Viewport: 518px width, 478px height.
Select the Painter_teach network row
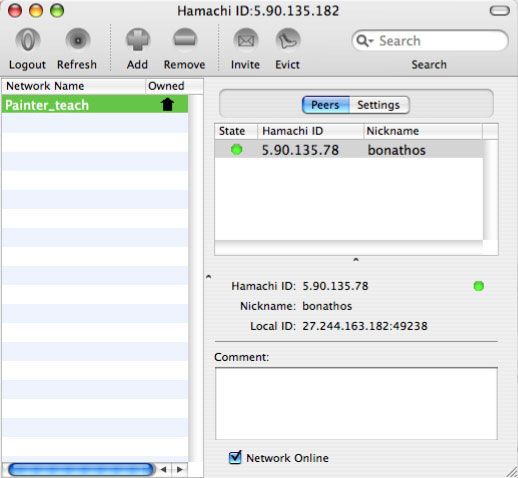[95, 104]
